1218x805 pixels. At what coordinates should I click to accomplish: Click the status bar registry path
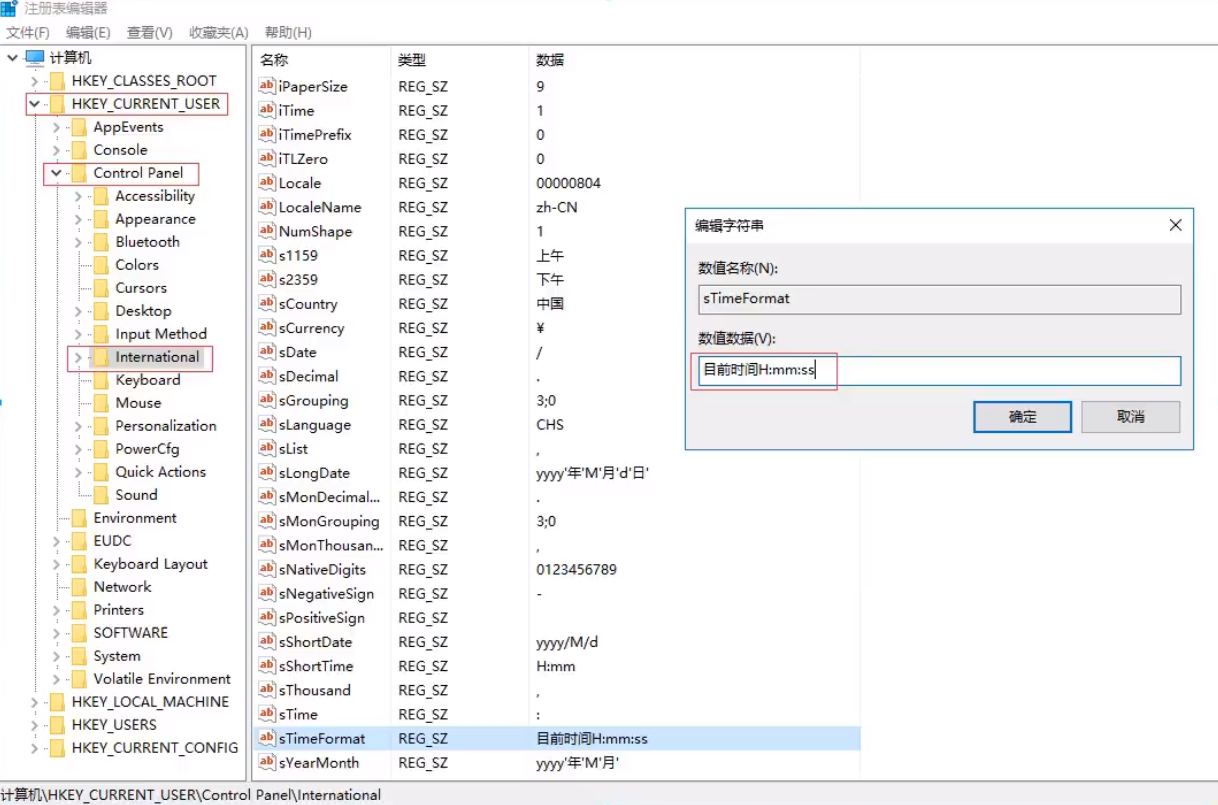[x=191, y=795]
